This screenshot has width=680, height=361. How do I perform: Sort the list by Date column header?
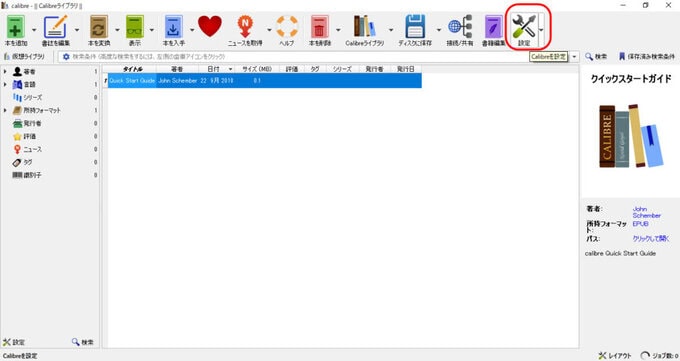click(x=217, y=69)
